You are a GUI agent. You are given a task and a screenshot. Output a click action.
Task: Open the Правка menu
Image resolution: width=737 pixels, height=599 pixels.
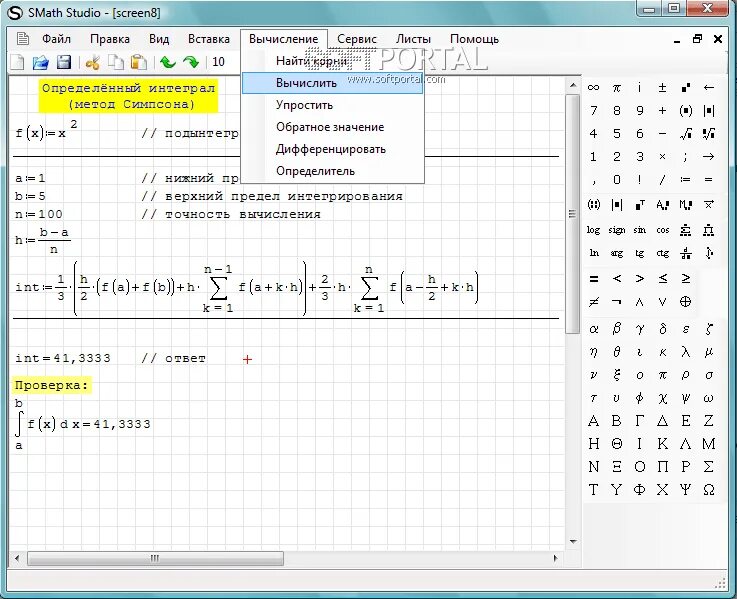click(110, 39)
